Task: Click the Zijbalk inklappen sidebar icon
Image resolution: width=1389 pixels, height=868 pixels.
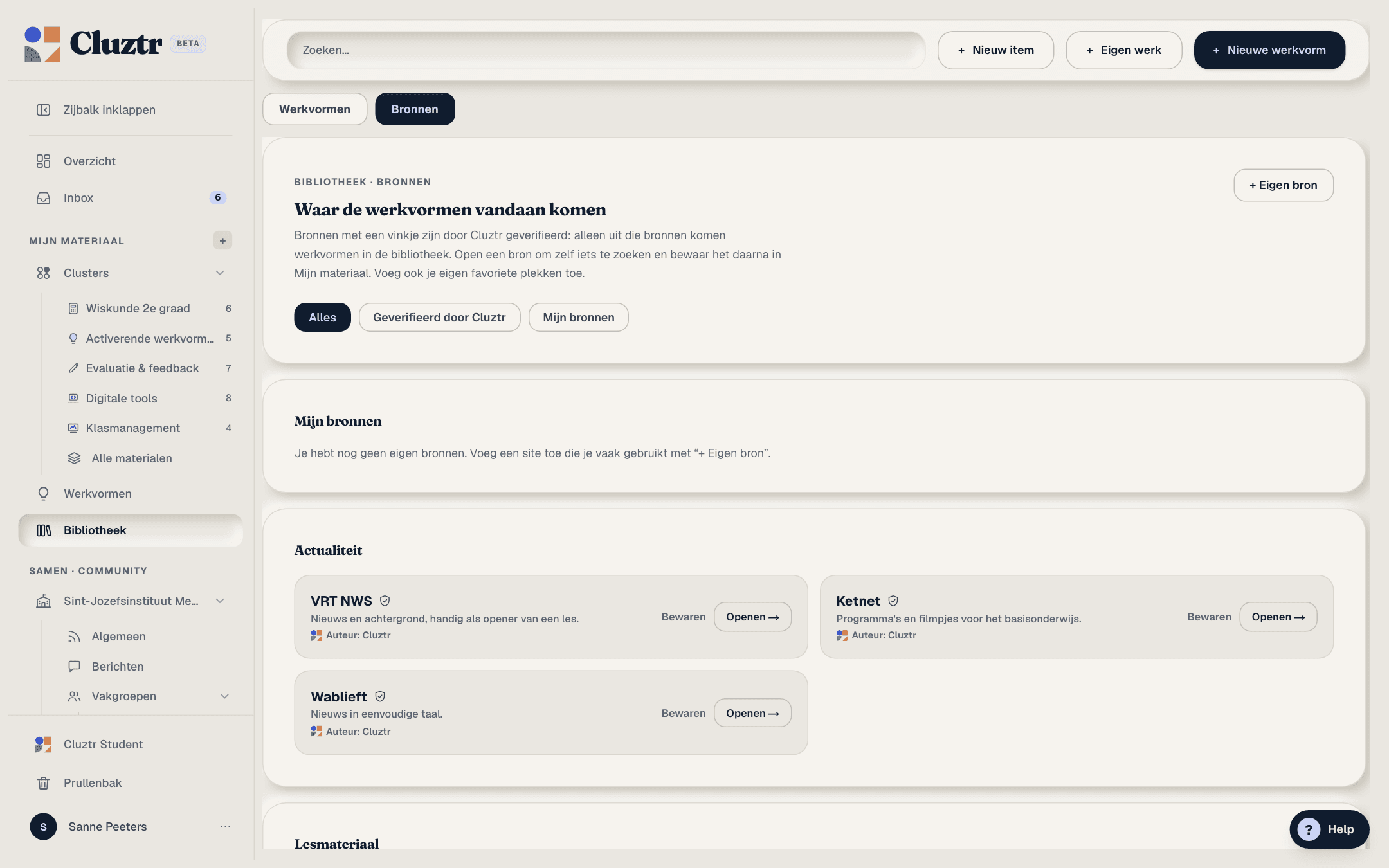Action: (x=43, y=110)
